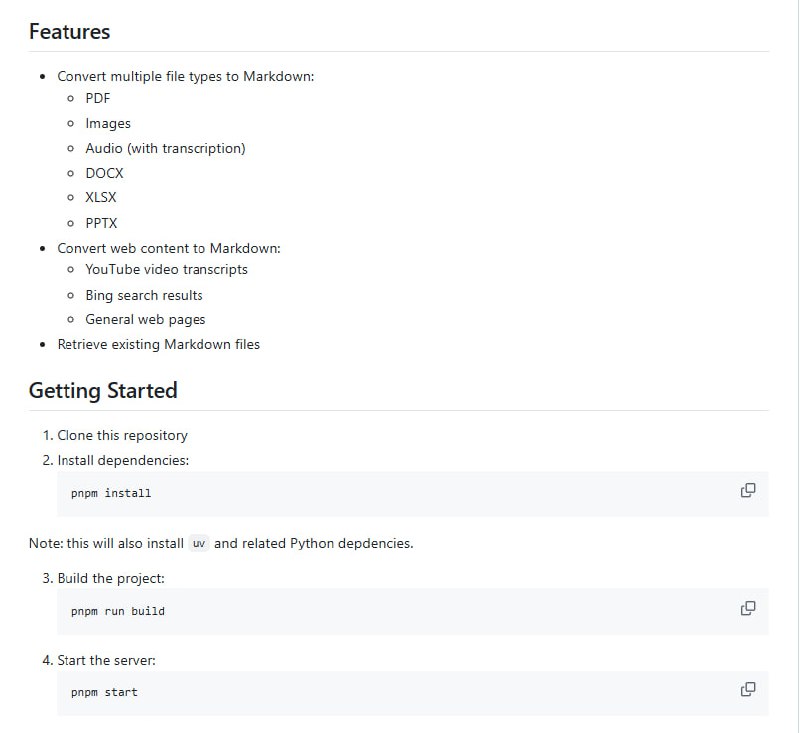This screenshot has height=733, width=800.
Task: Click the Clone this repository step
Action: click(x=122, y=435)
